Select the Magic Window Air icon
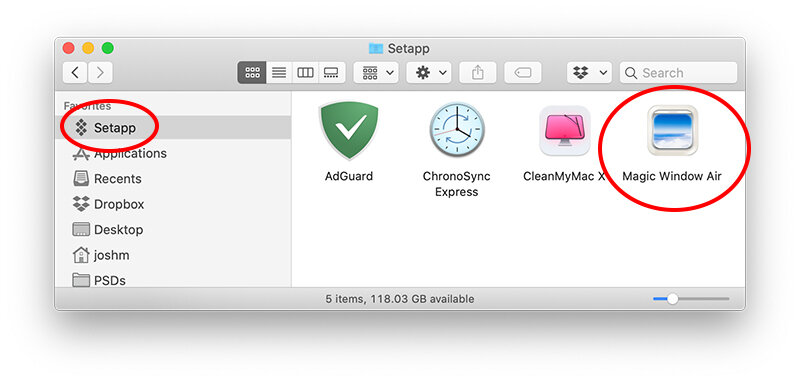This screenshot has width=800, height=383. click(672, 130)
